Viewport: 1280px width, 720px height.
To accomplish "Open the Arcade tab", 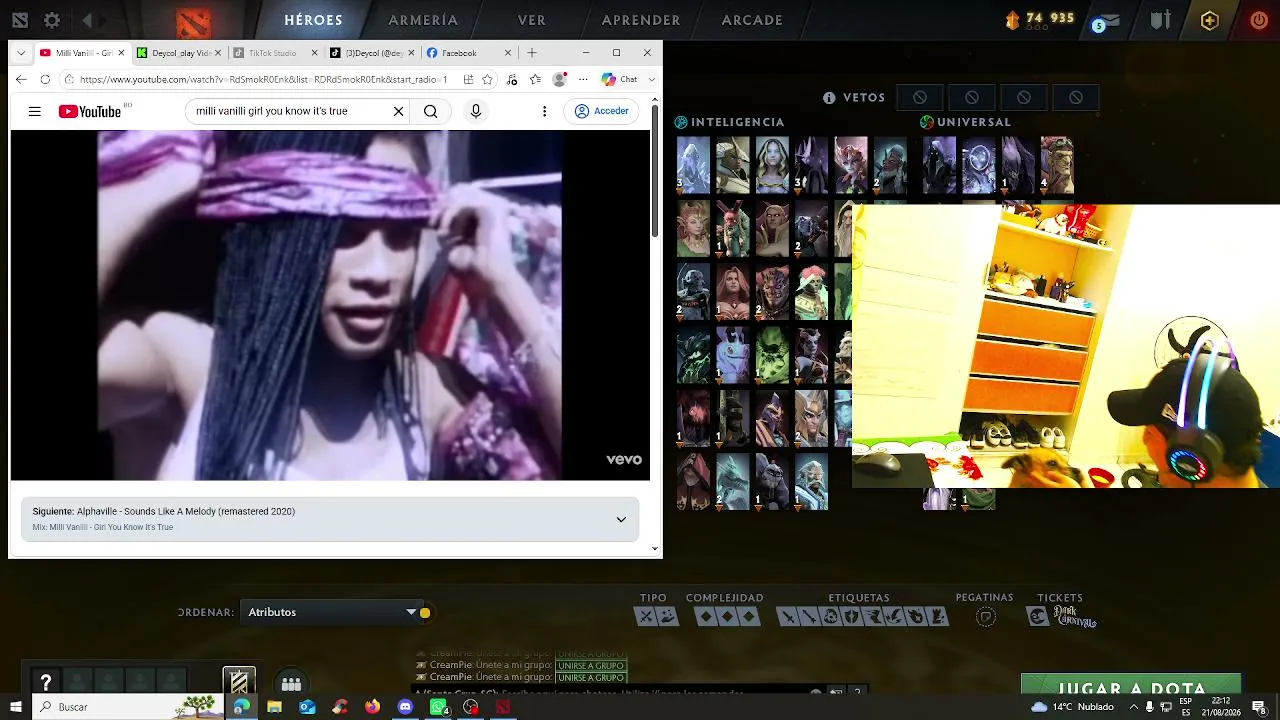I will tap(752, 20).
